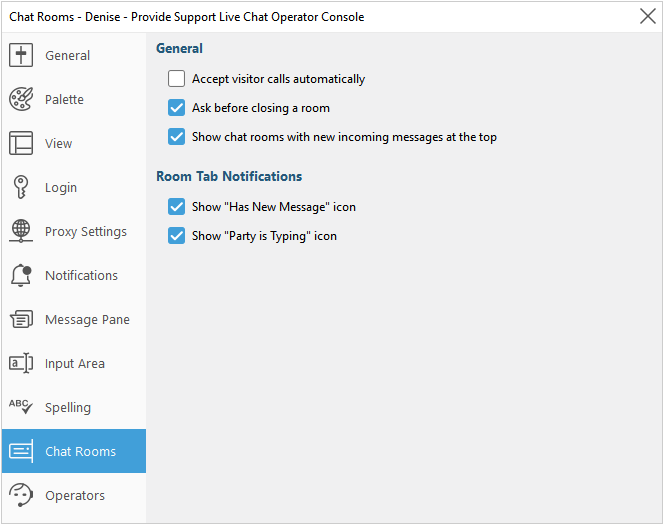The image size is (664, 525).
Task: Click the "Accept visitor calls automatically" label text
Action: click(x=278, y=79)
